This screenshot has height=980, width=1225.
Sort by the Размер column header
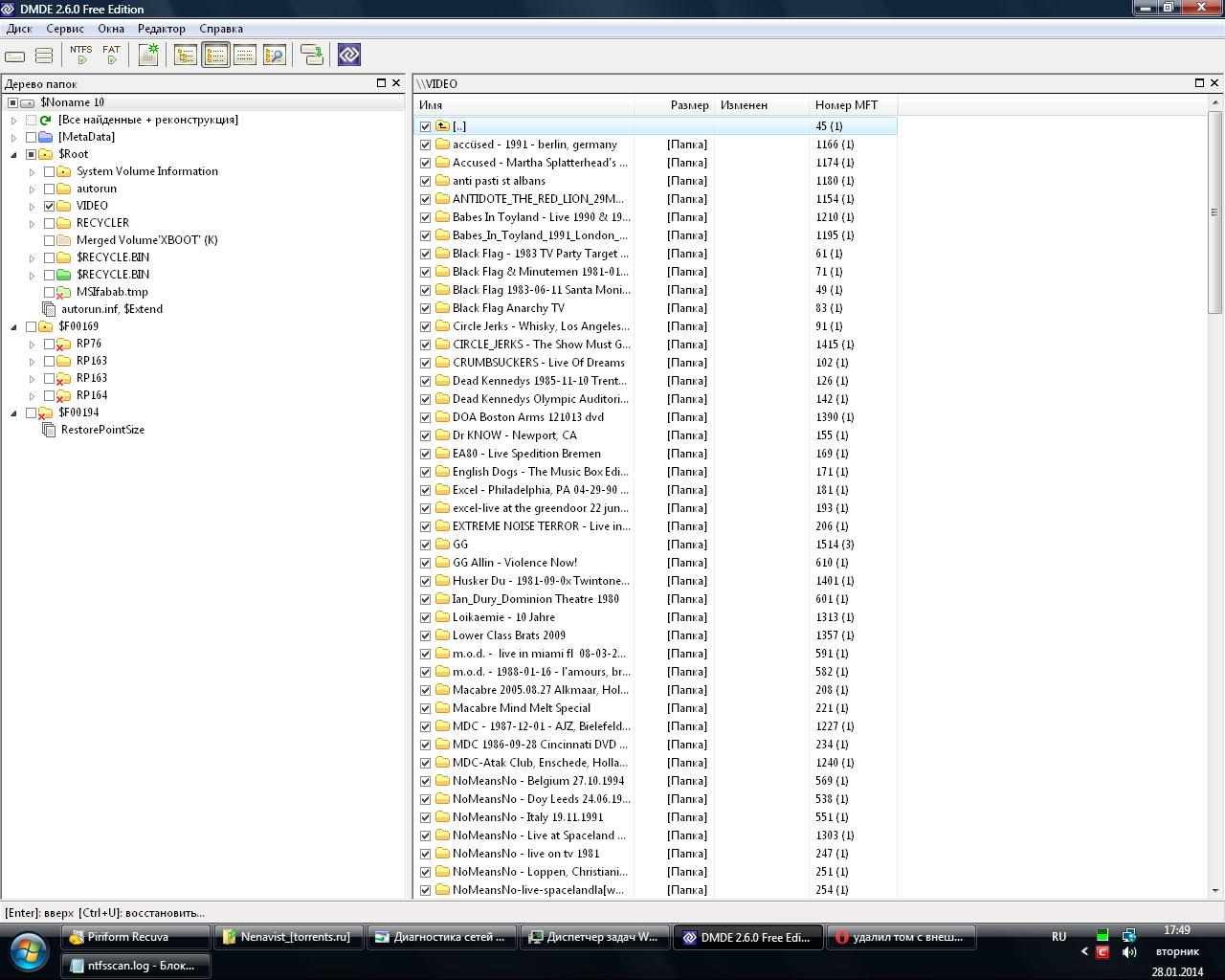[x=674, y=105]
